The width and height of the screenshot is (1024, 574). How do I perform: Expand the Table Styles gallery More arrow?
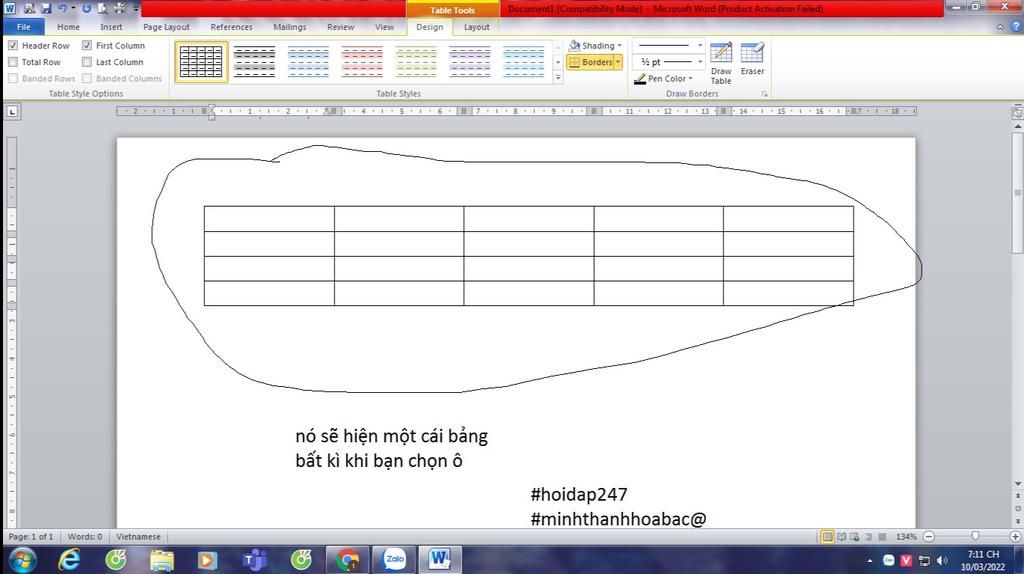558,78
